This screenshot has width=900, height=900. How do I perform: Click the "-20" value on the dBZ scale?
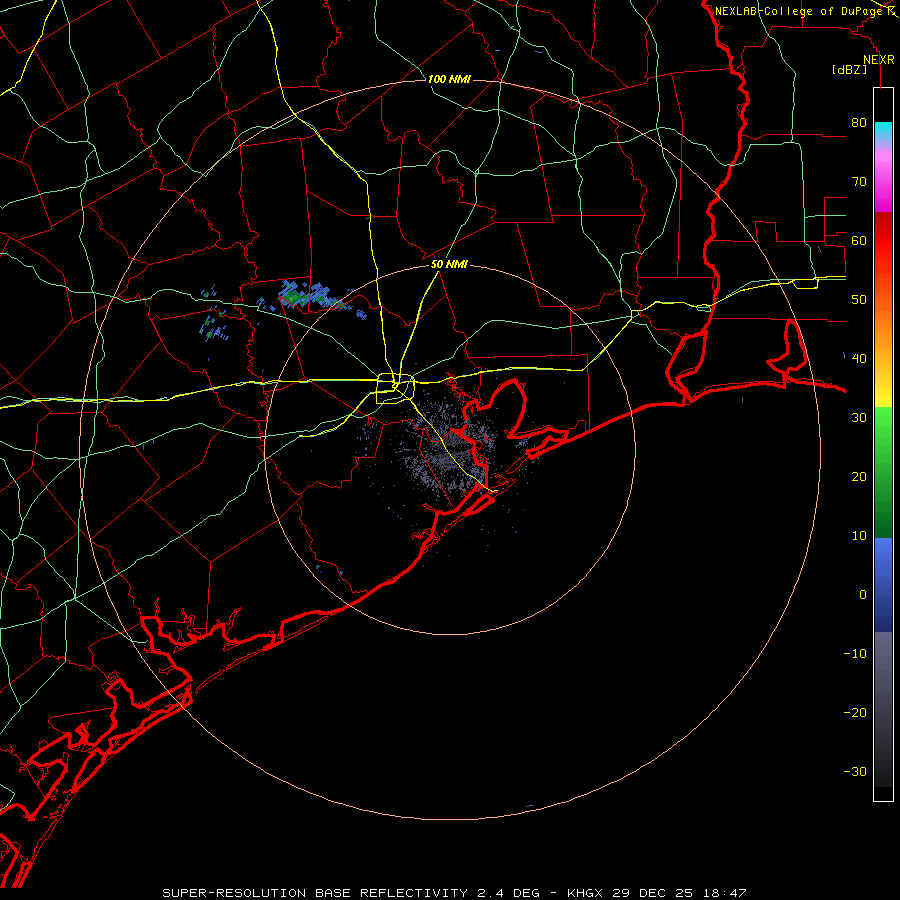click(x=855, y=712)
